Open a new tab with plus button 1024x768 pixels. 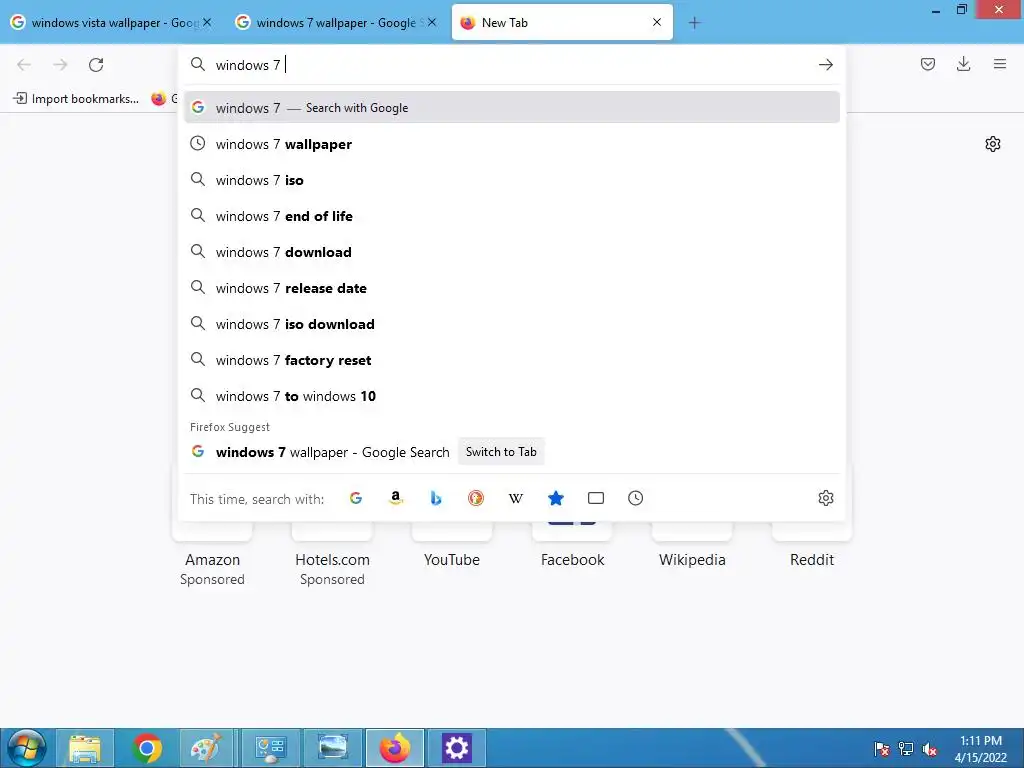694,23
